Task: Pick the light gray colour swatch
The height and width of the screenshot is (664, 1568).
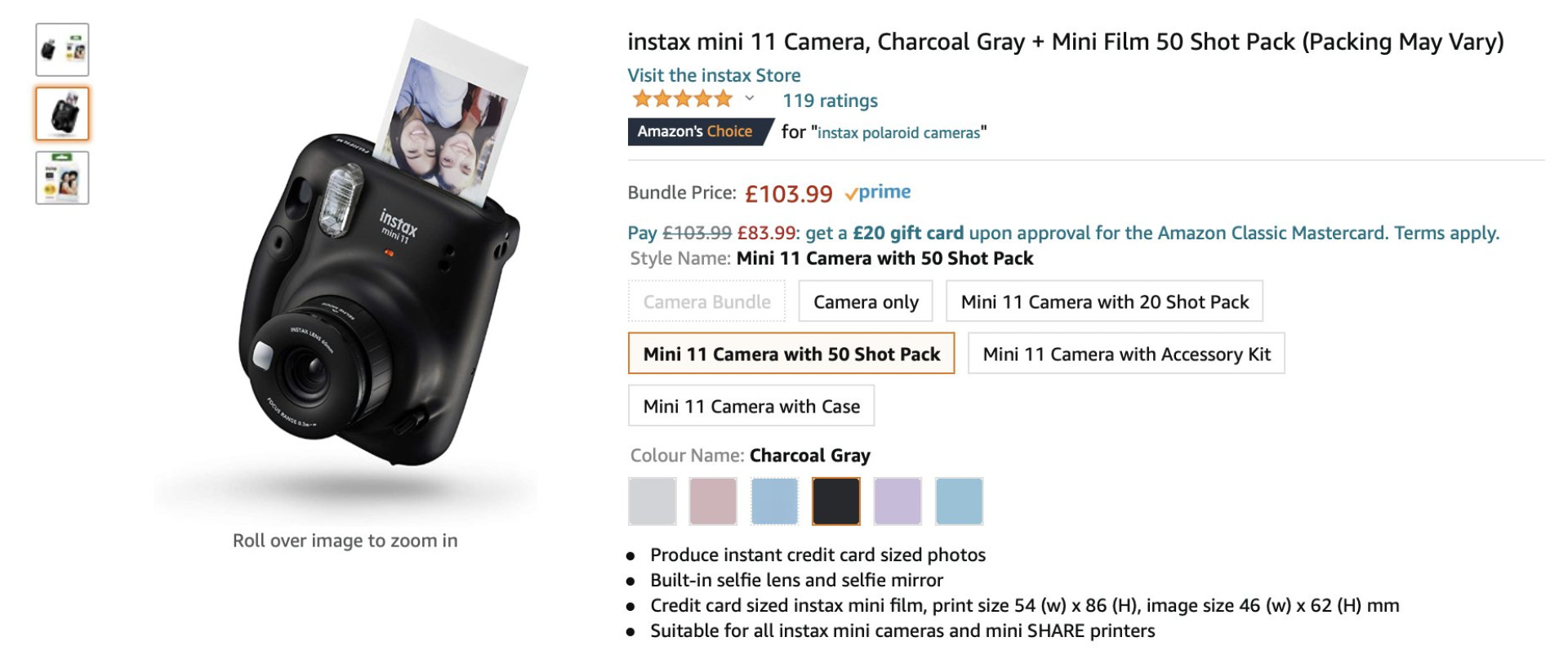Action: [x=653, y=501]
